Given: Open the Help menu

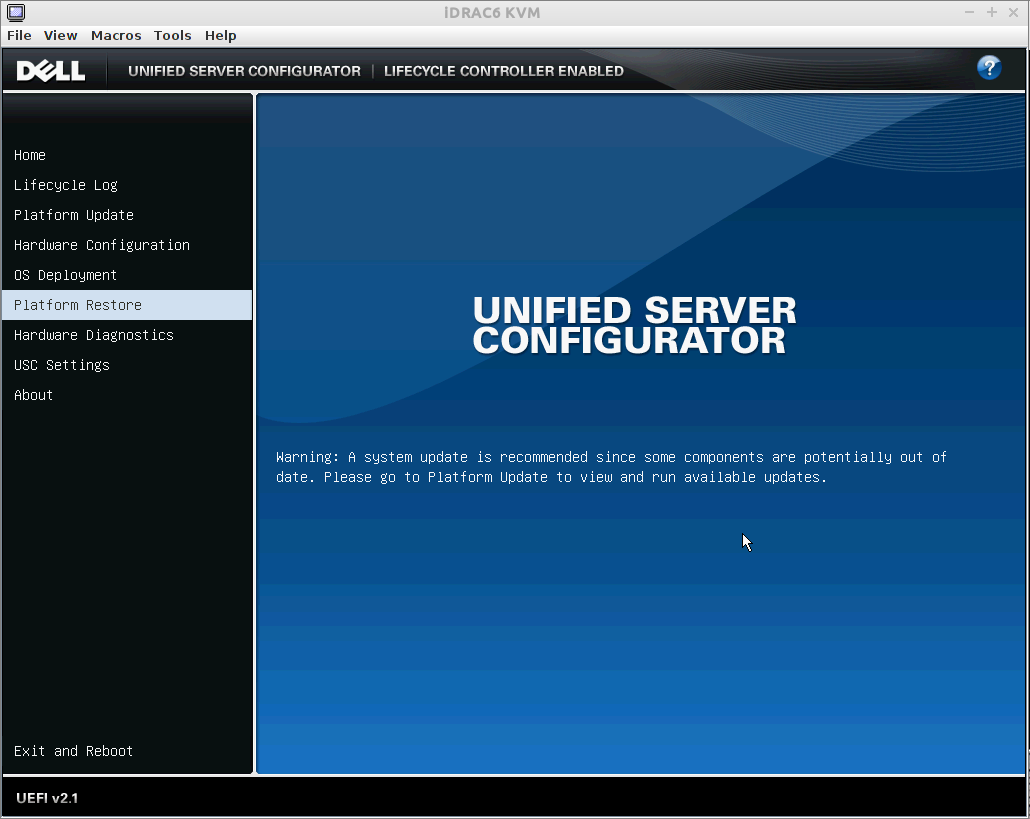Looking at the screenshot, I should click(220, 35).
